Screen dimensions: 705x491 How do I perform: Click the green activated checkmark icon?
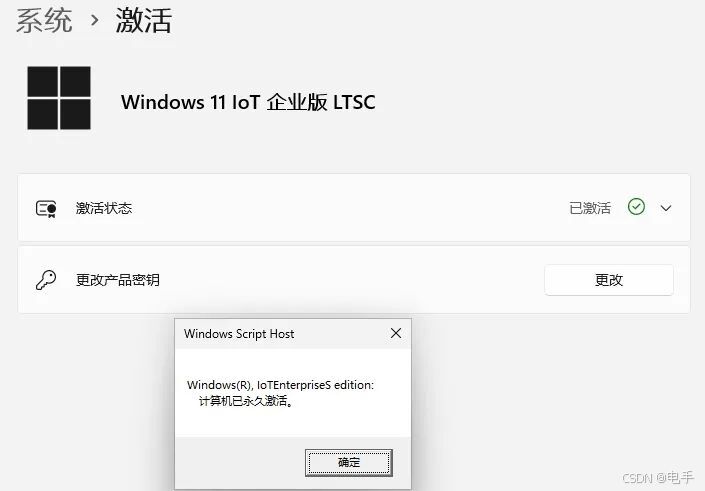(x=636, y=207)
